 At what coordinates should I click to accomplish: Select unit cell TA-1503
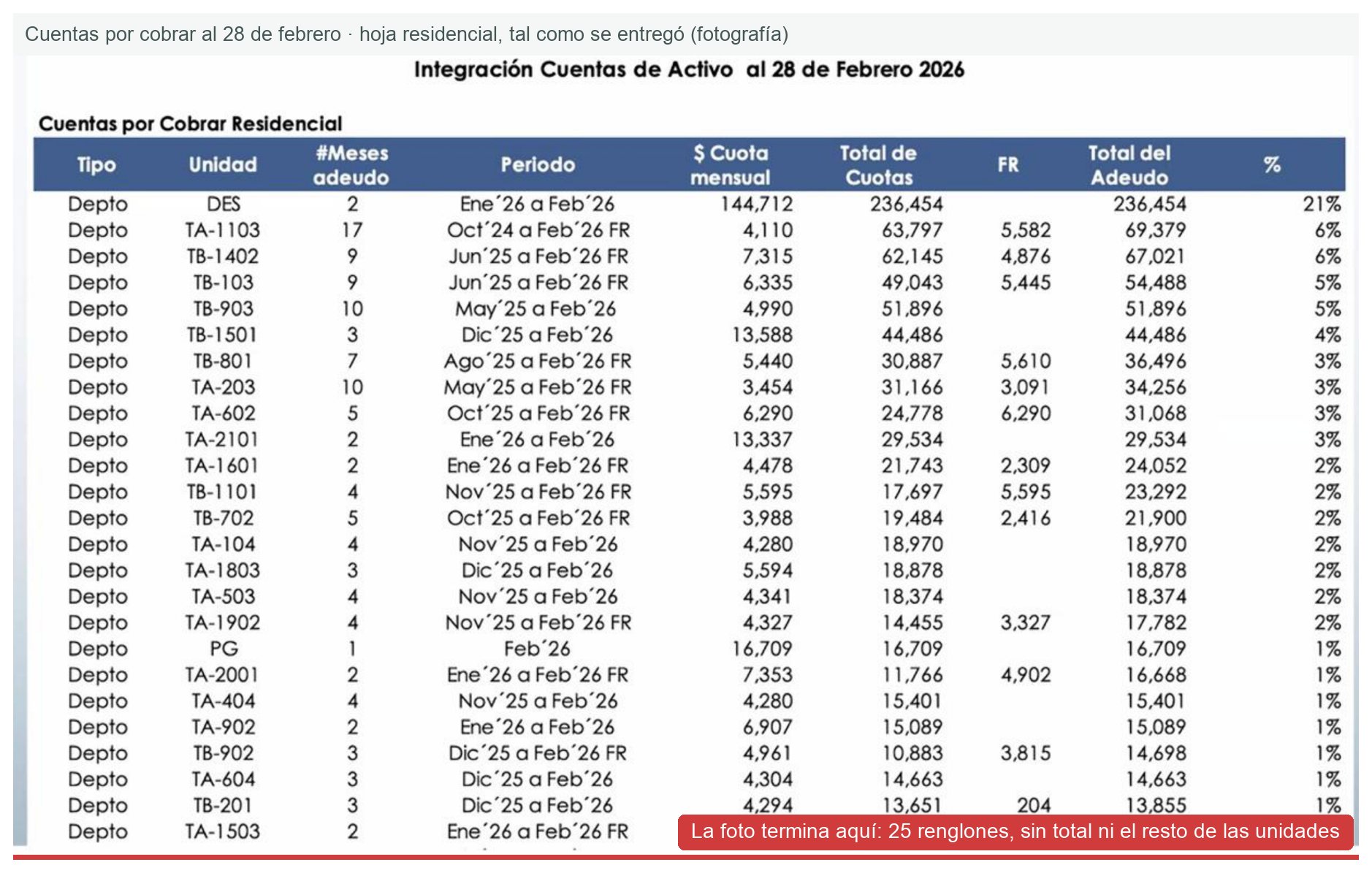[222, 831]
